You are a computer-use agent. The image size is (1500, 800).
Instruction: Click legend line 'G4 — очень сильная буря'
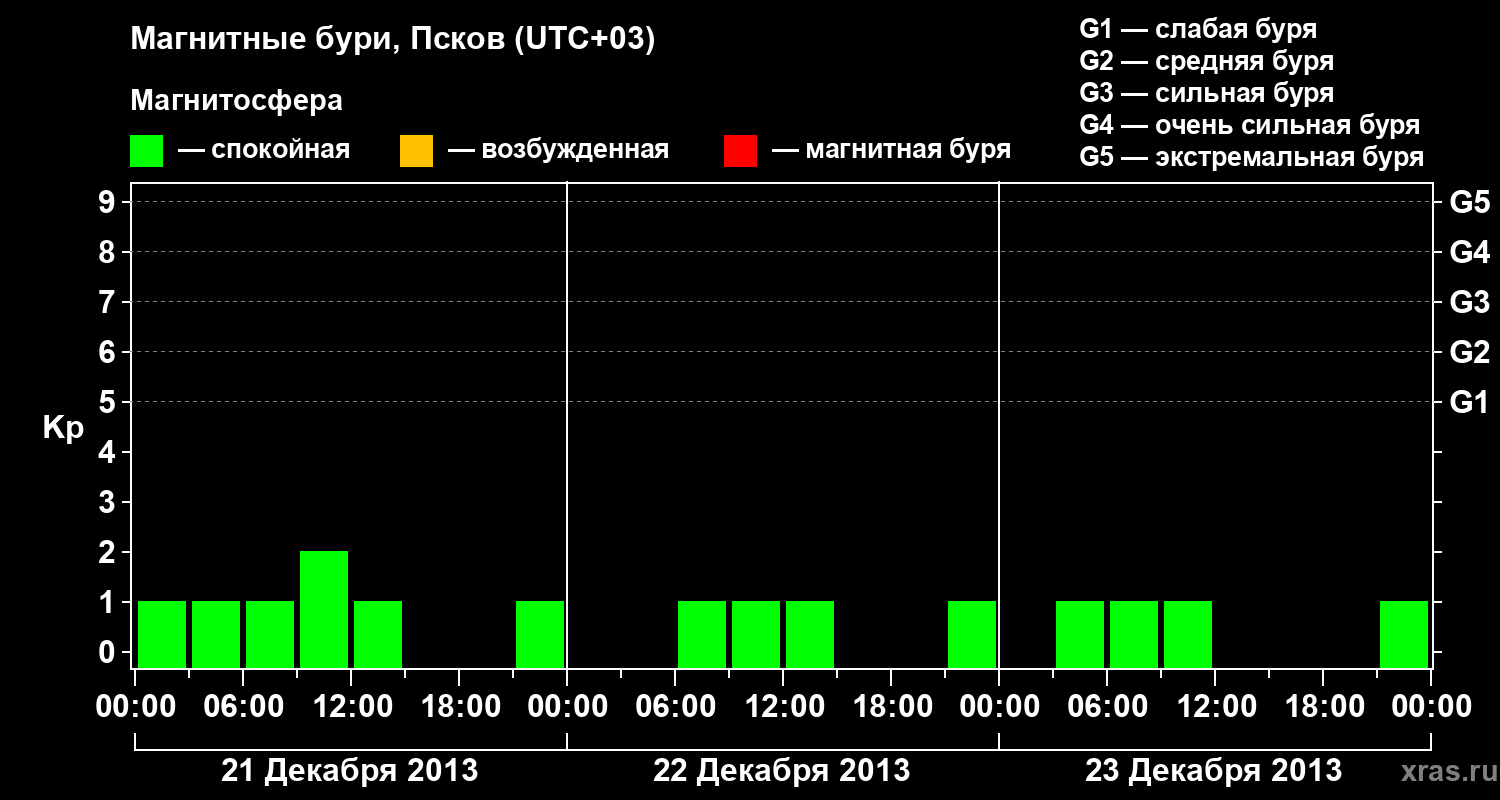(1250, 125)
